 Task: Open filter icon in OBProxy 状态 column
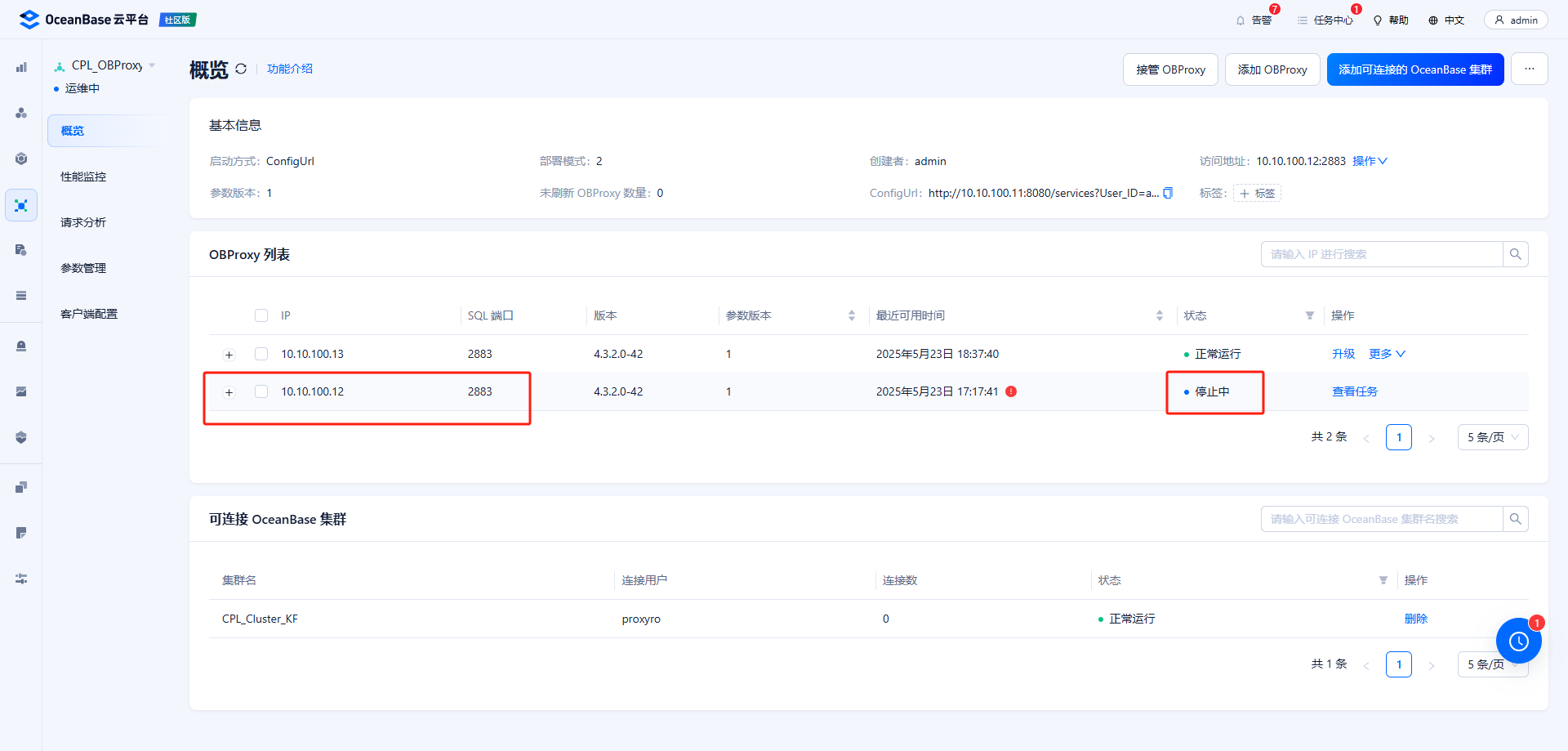[1310, 315]
